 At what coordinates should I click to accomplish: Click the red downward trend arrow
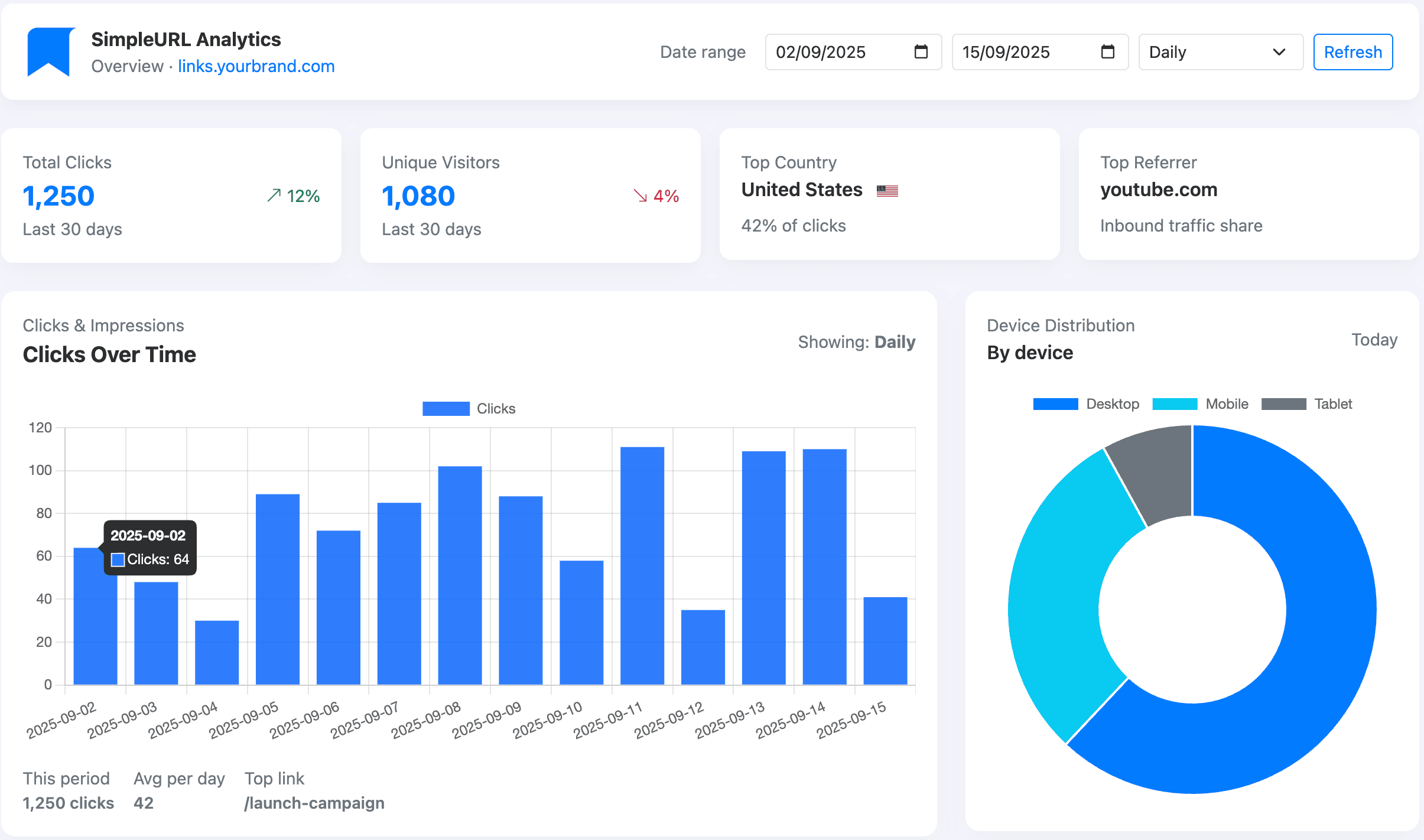pyautogui.click(x=640, y=196)
